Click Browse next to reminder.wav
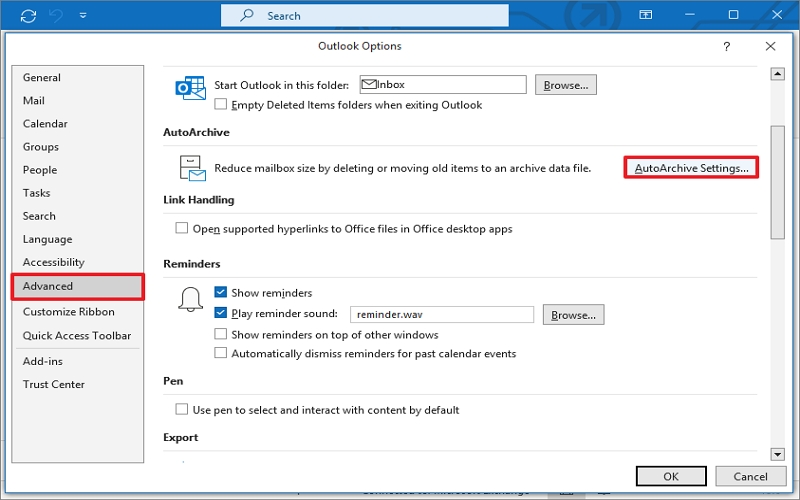 [573, 315]
